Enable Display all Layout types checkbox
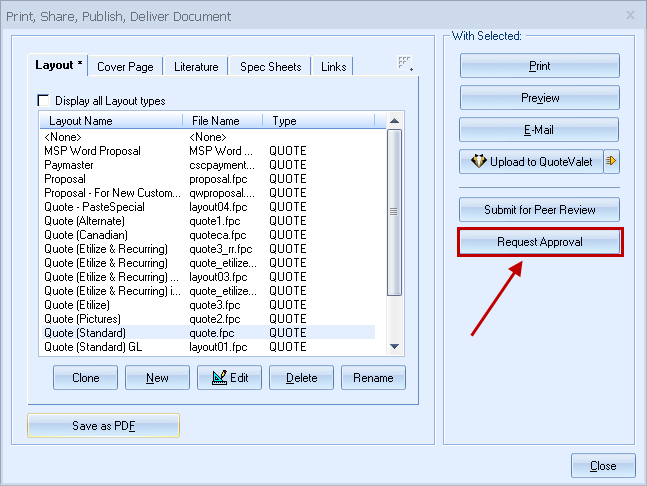The image size is (647, 486). click(43, 100)
